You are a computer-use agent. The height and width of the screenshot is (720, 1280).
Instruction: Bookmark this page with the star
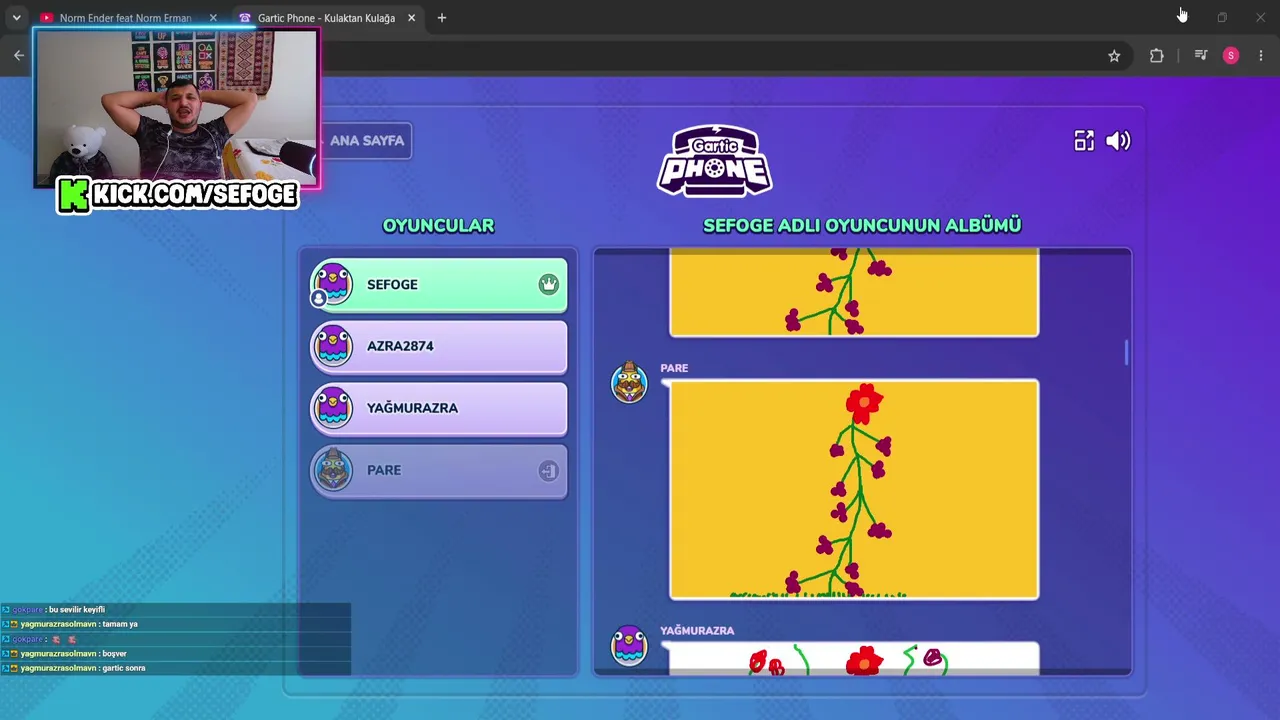1114,56
